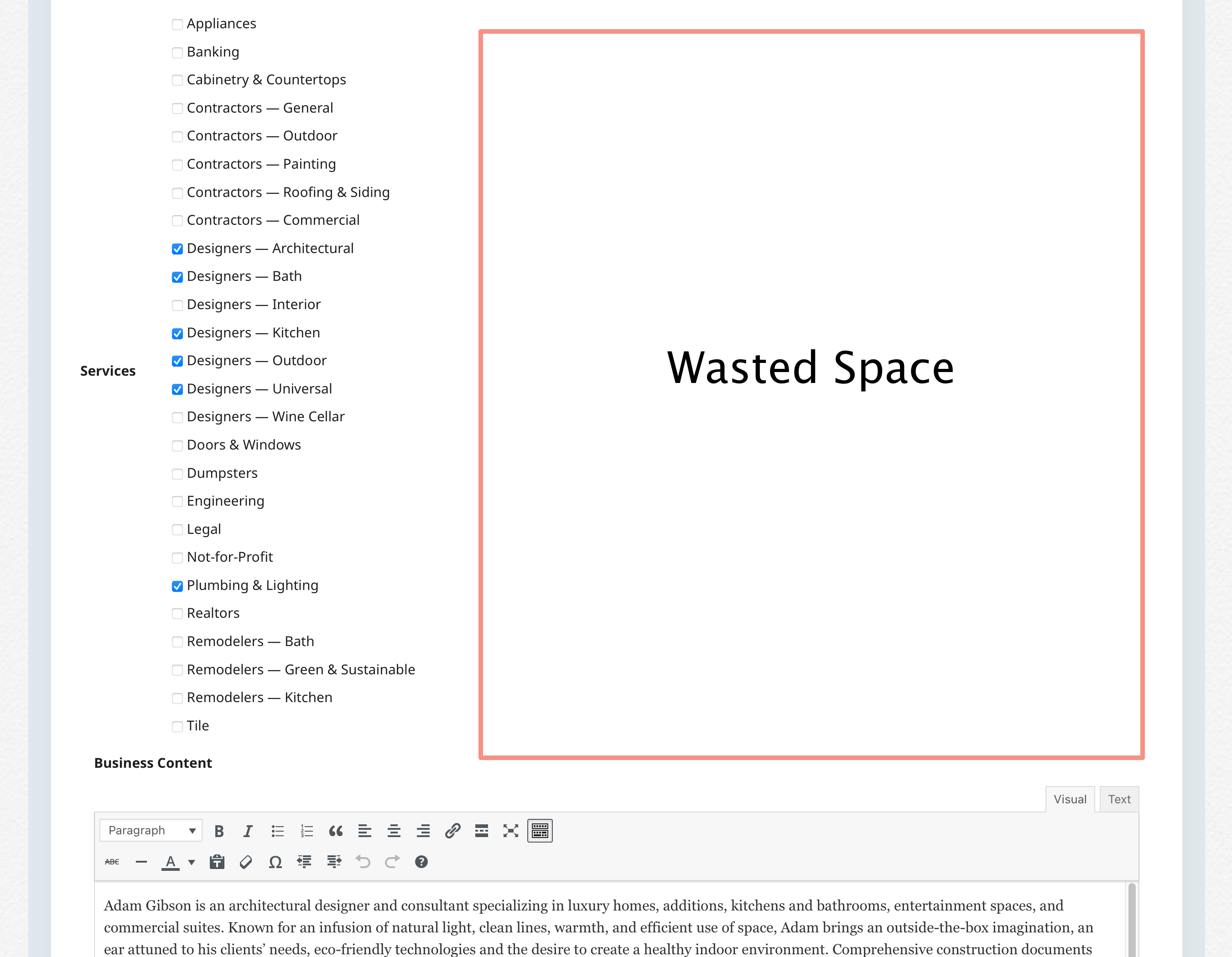Insert a horizontal line

[141, 862]
